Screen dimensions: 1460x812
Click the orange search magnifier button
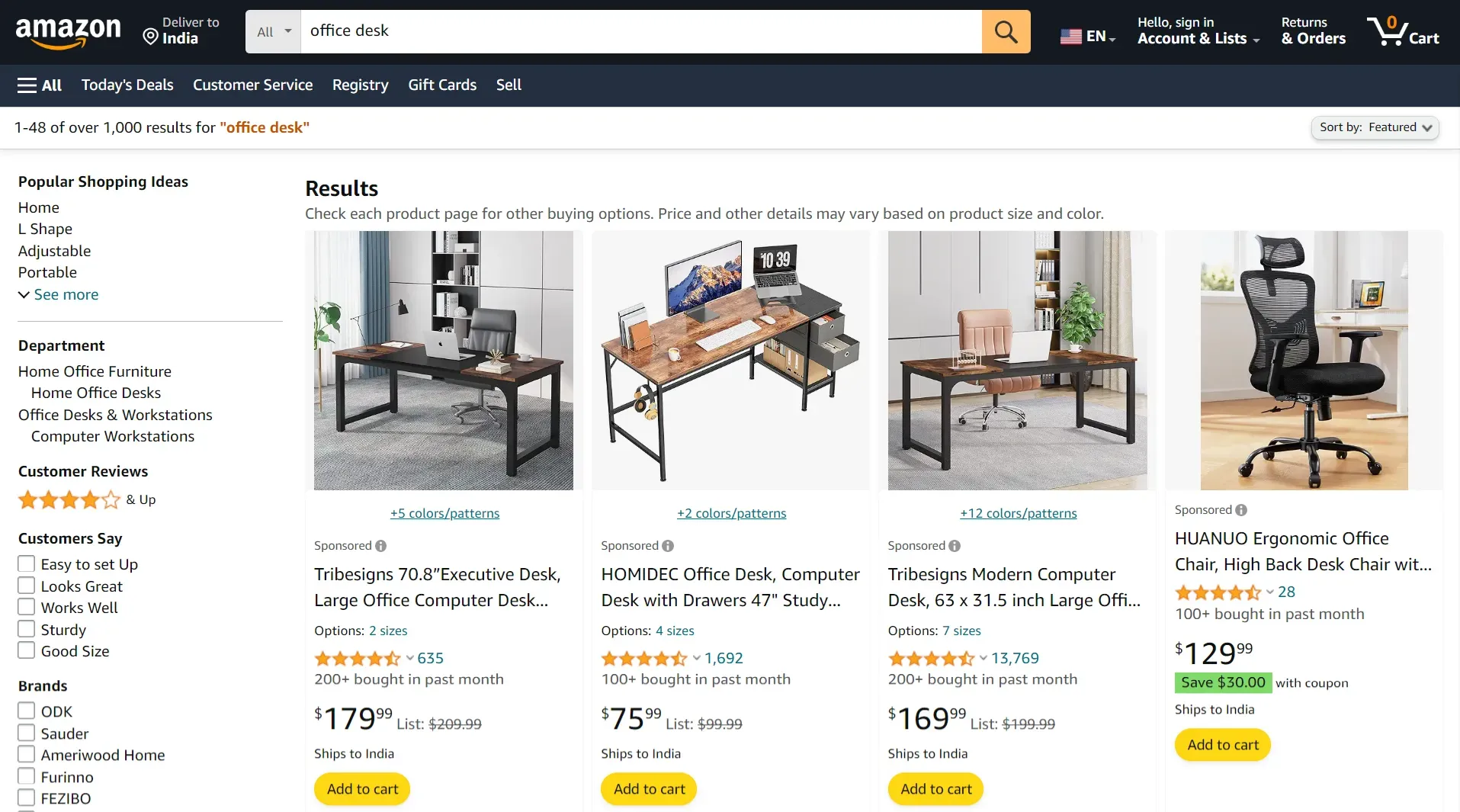(x=1006, y=31)
